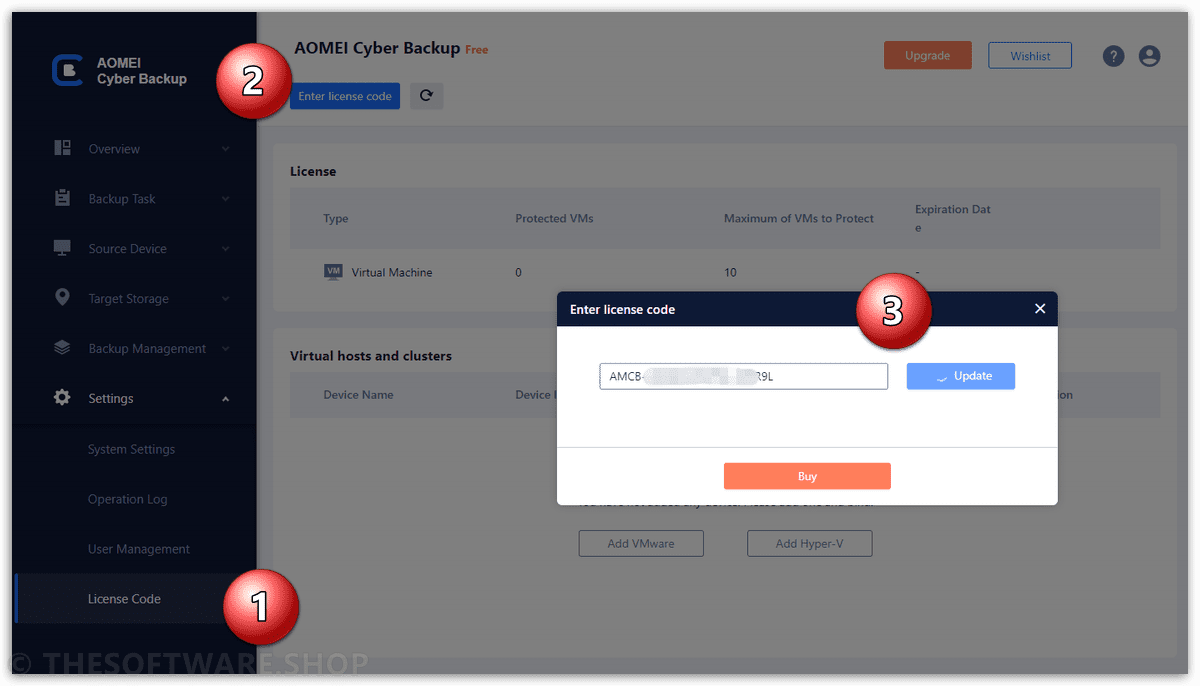Image resolution: width=1200 pixels, height=686 pixels.
Task: Expand the Source Device chevron
Action: (225, 249)
